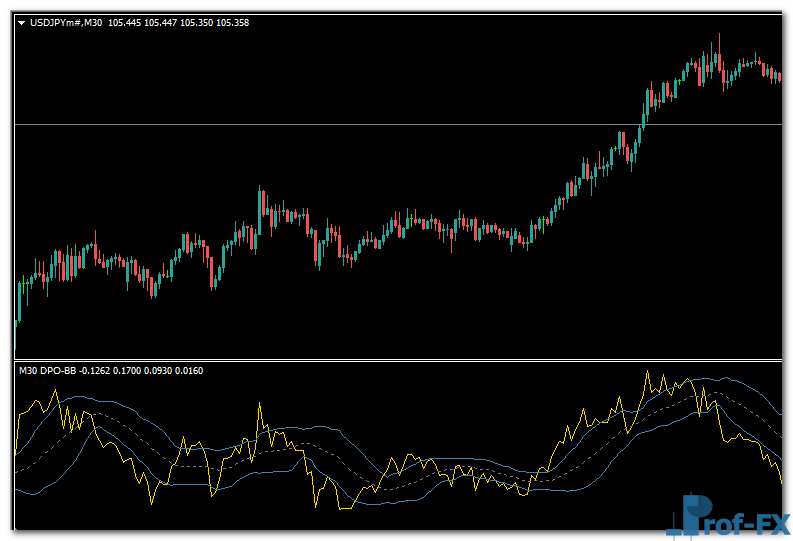Click the last candle at chart's right edge
The height and width of the screenshot is (541, 793).
(779, 76)
